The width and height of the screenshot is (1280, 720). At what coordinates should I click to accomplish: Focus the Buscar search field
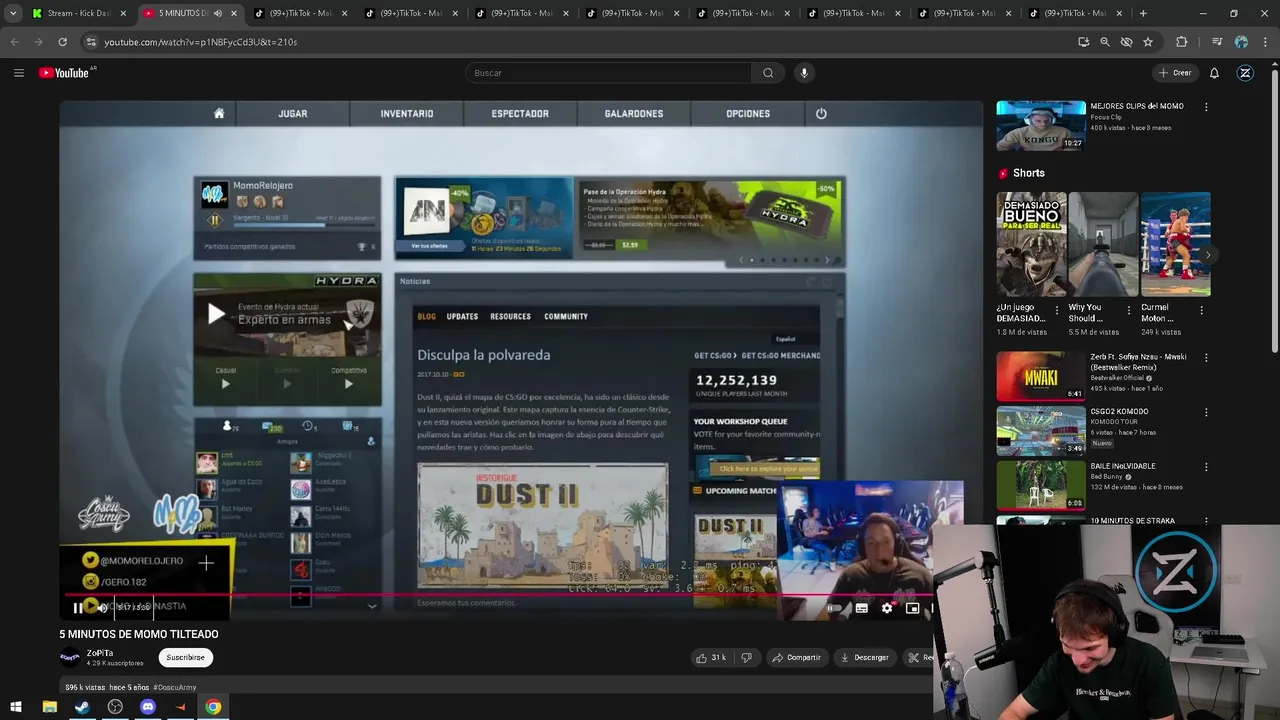(608, 73)
